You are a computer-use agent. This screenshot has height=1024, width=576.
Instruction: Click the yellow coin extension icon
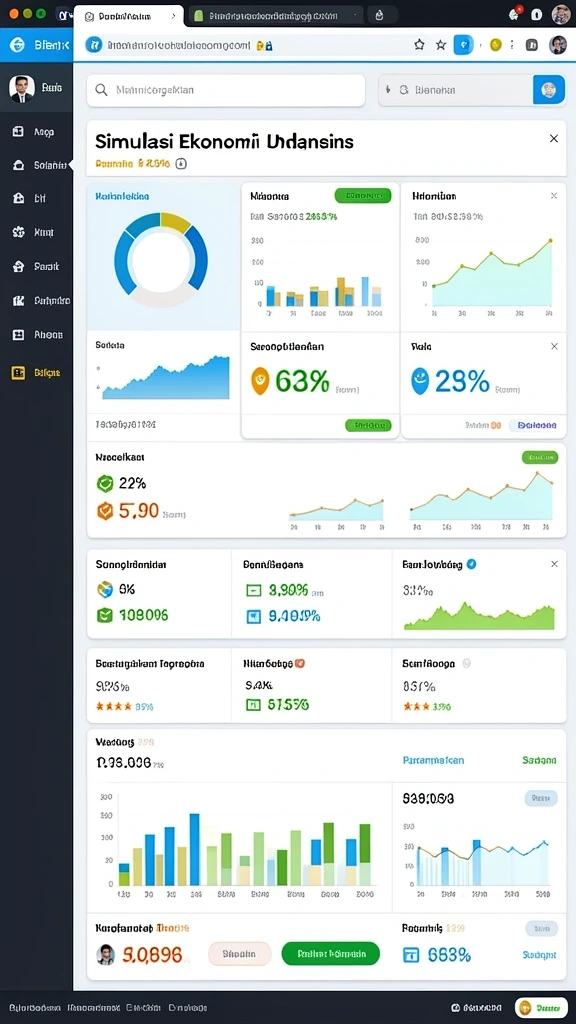(x=495, y=44)
